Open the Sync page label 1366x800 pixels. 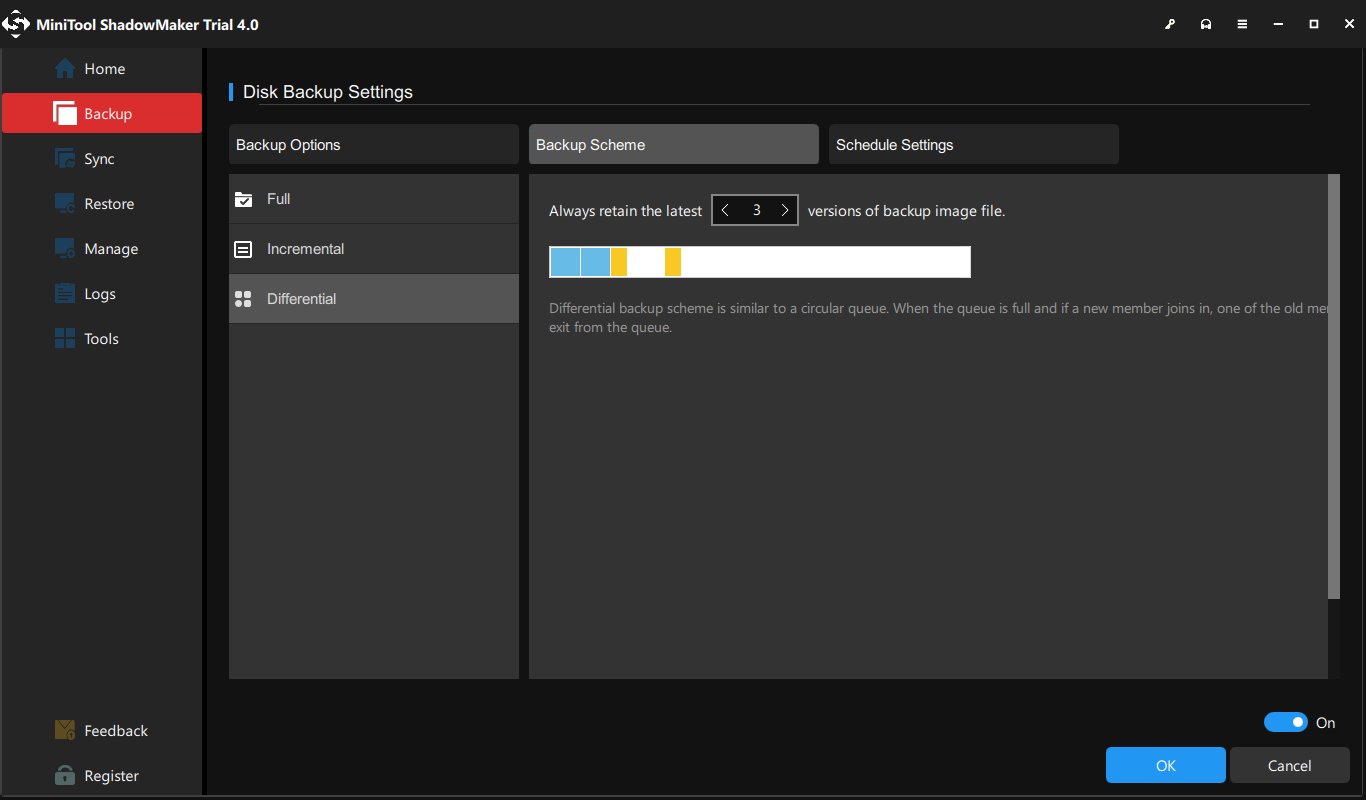(100, 159)
